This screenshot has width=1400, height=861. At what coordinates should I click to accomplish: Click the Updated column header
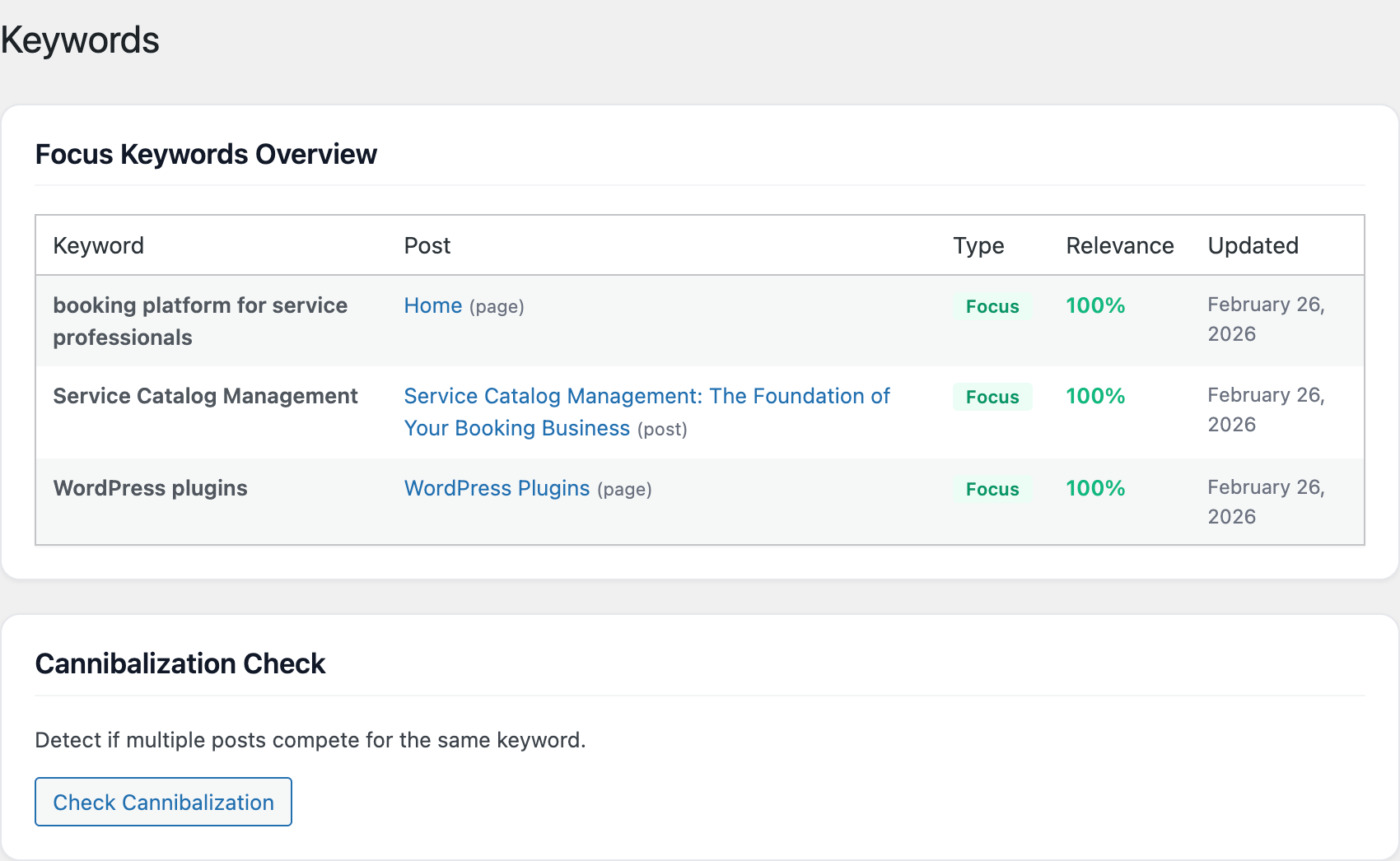[x=1253, y=245]
